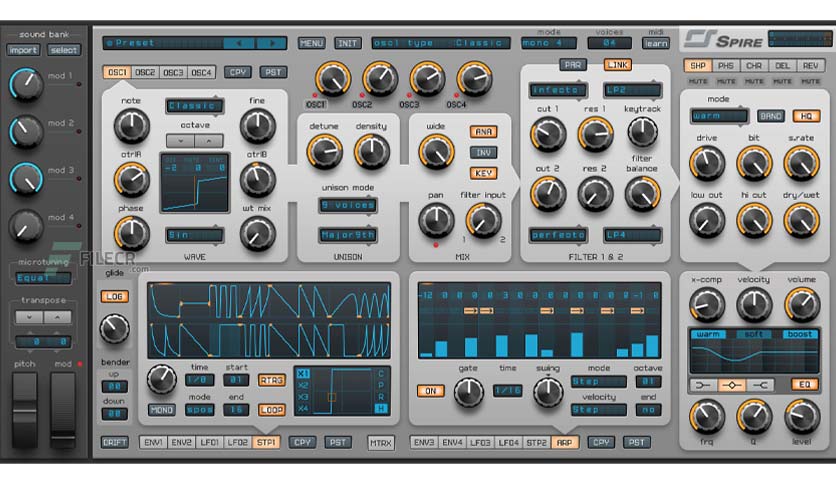This screenshot has height=484, width=836.
Task: Click the midi learn button
Action: pos(656,43)
